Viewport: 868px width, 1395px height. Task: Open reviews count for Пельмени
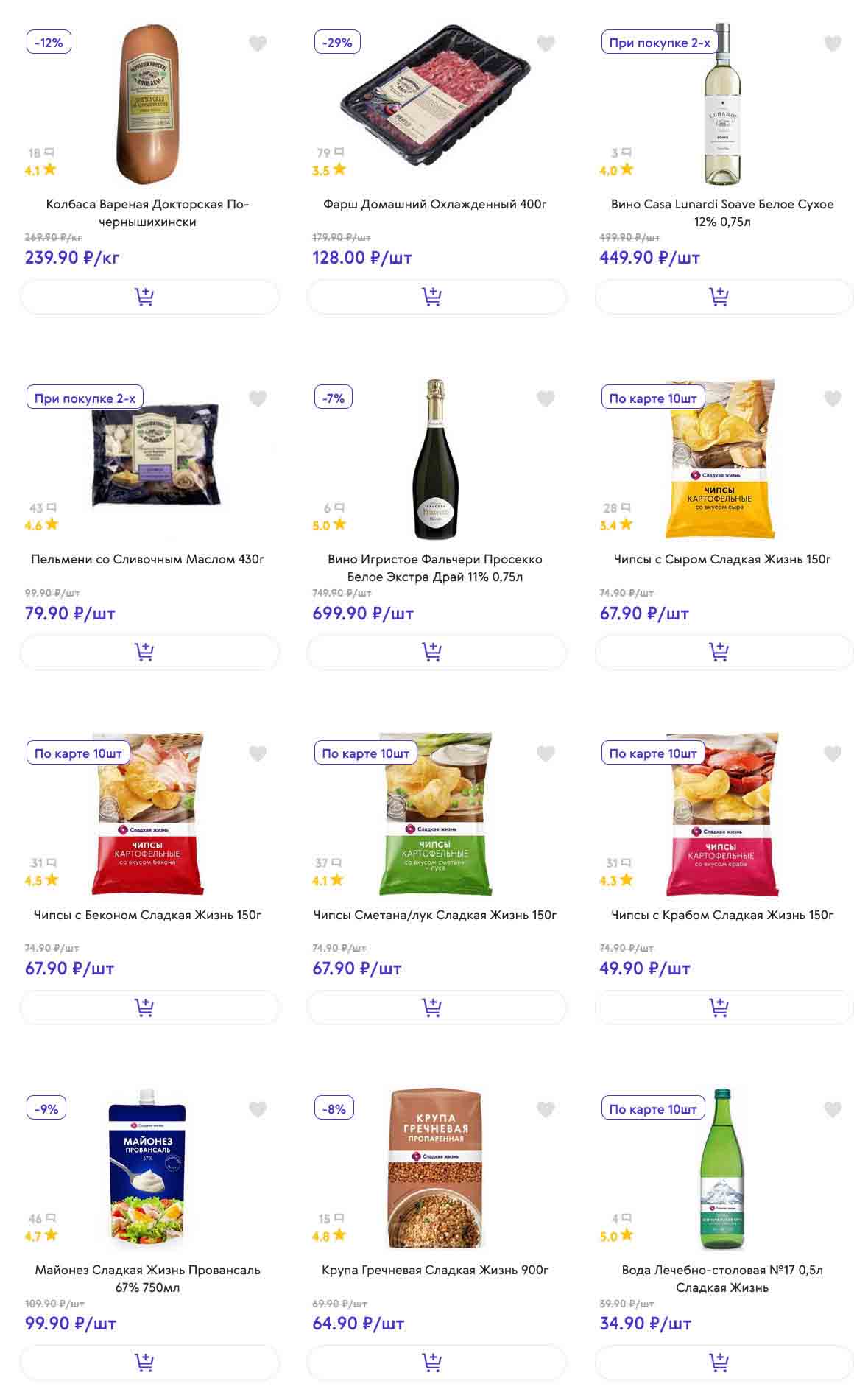[42, 507]
